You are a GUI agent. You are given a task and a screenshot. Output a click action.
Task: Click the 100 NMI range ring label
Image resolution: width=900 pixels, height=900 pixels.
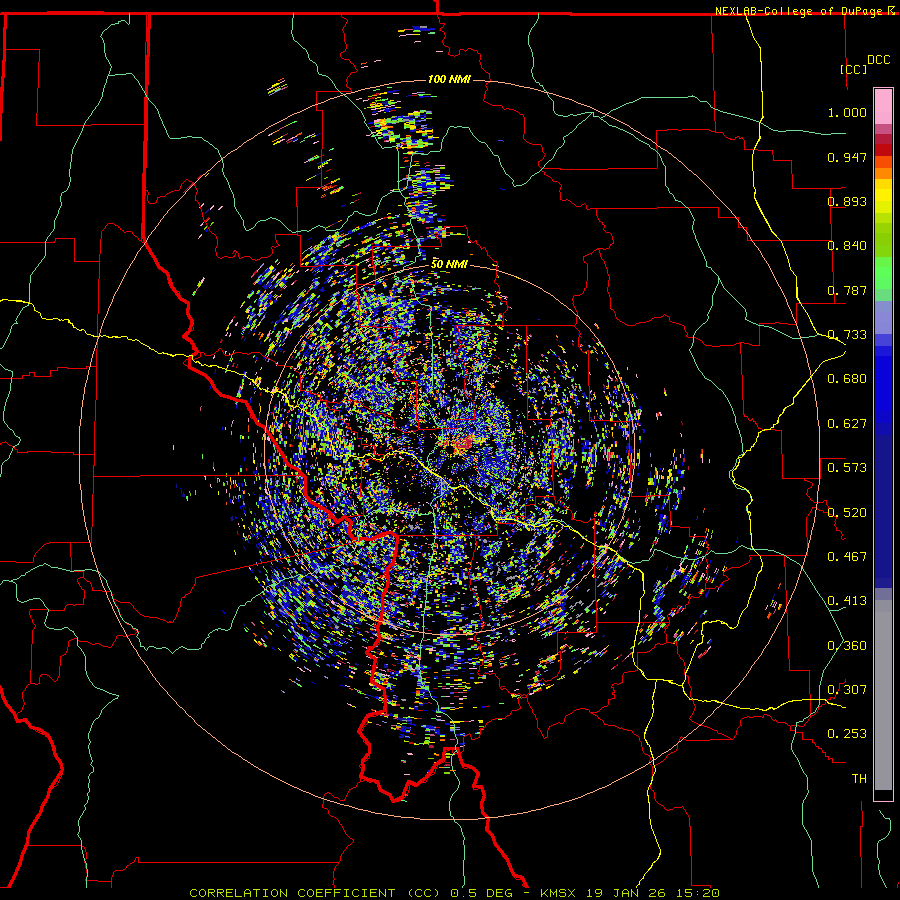pyautogui.click(x=449, y=79)
